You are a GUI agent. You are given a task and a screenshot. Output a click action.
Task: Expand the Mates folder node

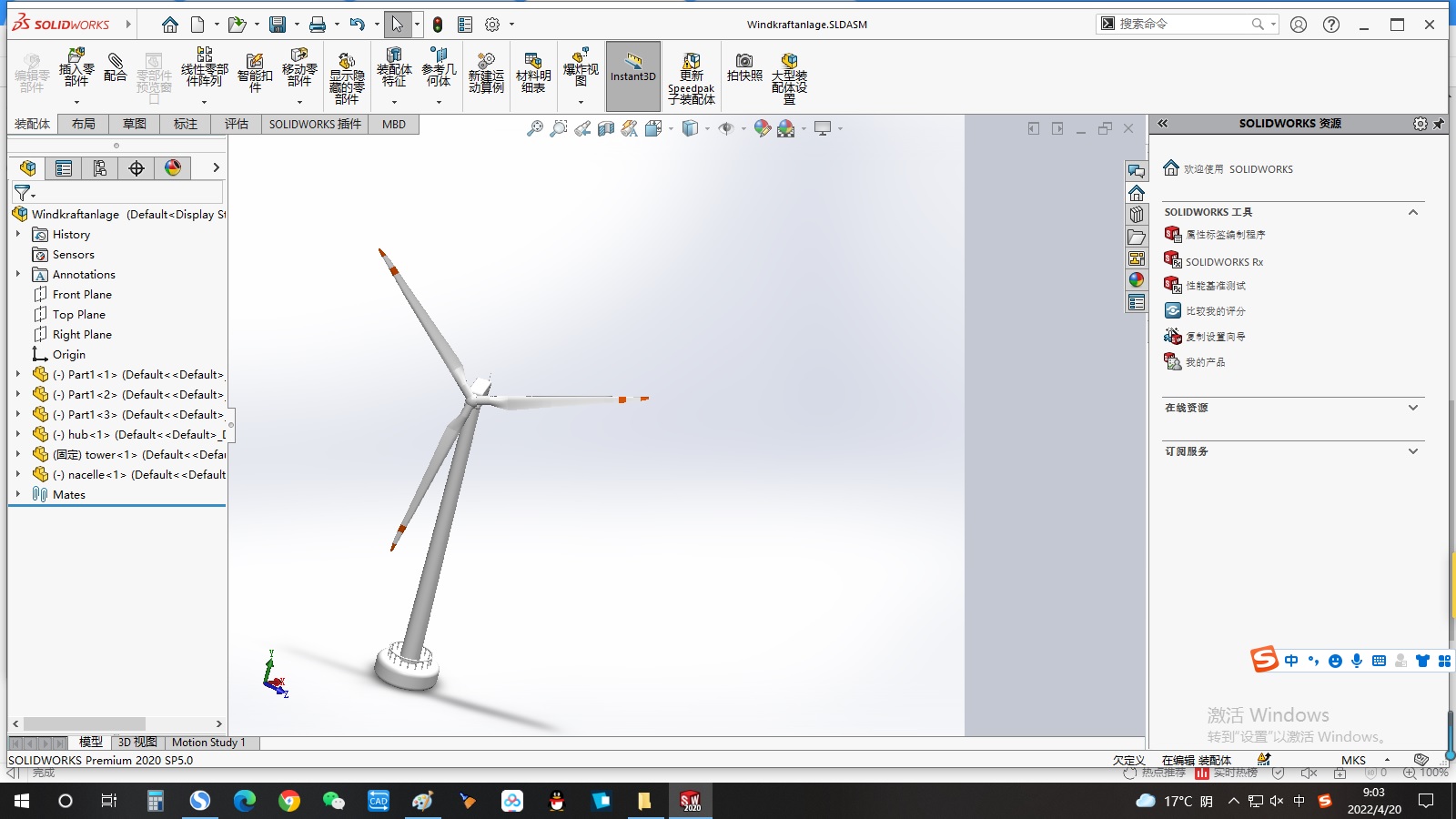click(18, 494)
